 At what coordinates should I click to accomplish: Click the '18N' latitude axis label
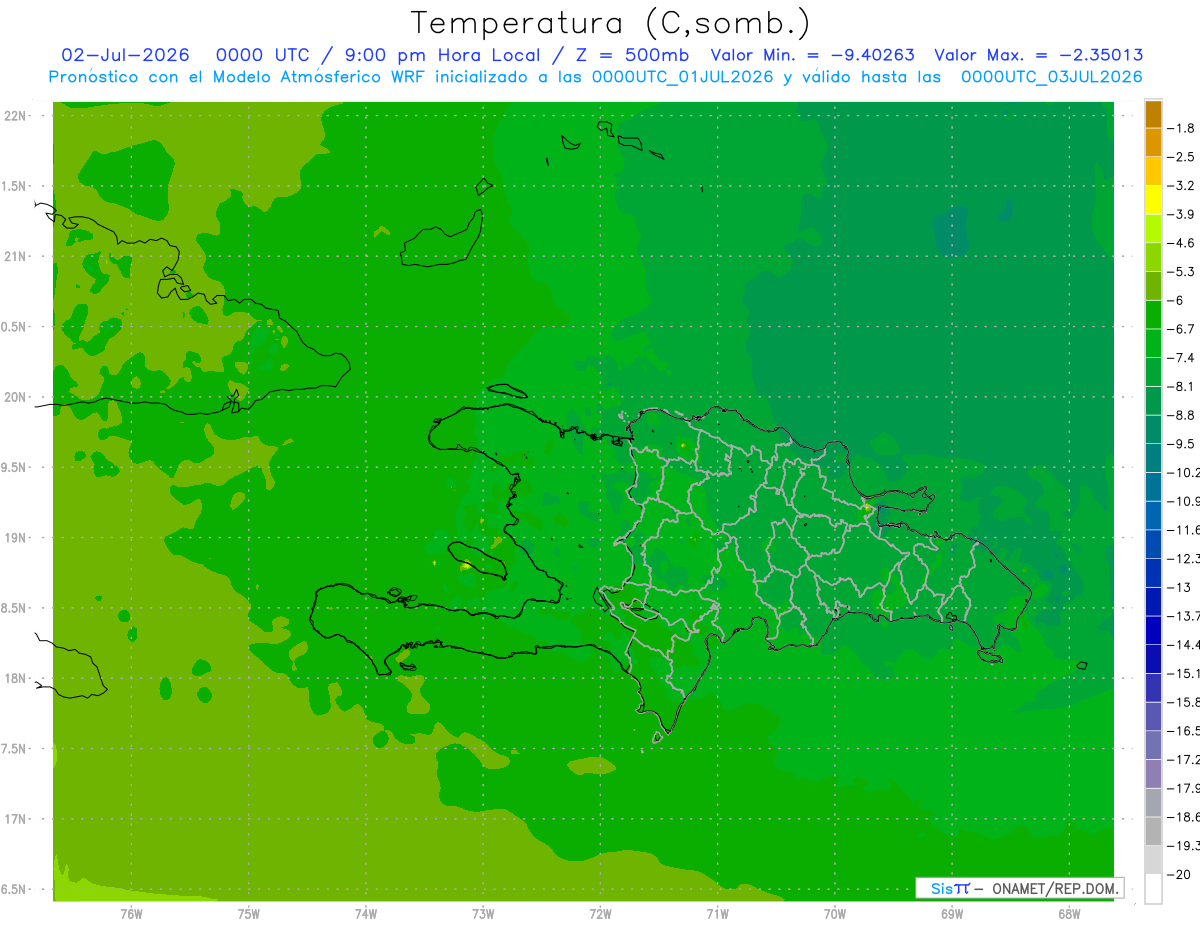pyautogui.click(x=16, y=679)
